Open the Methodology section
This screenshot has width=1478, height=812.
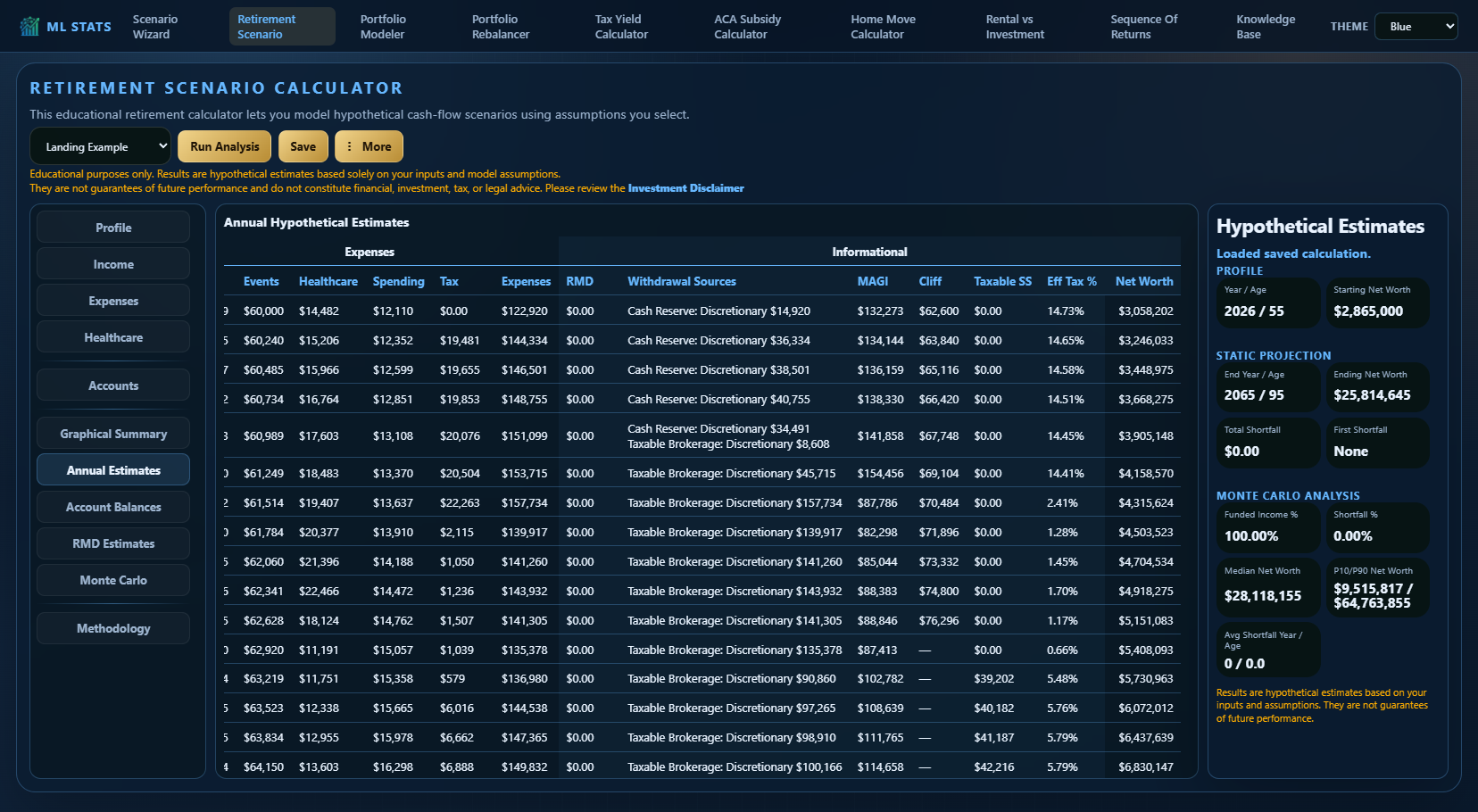(113, 628)
